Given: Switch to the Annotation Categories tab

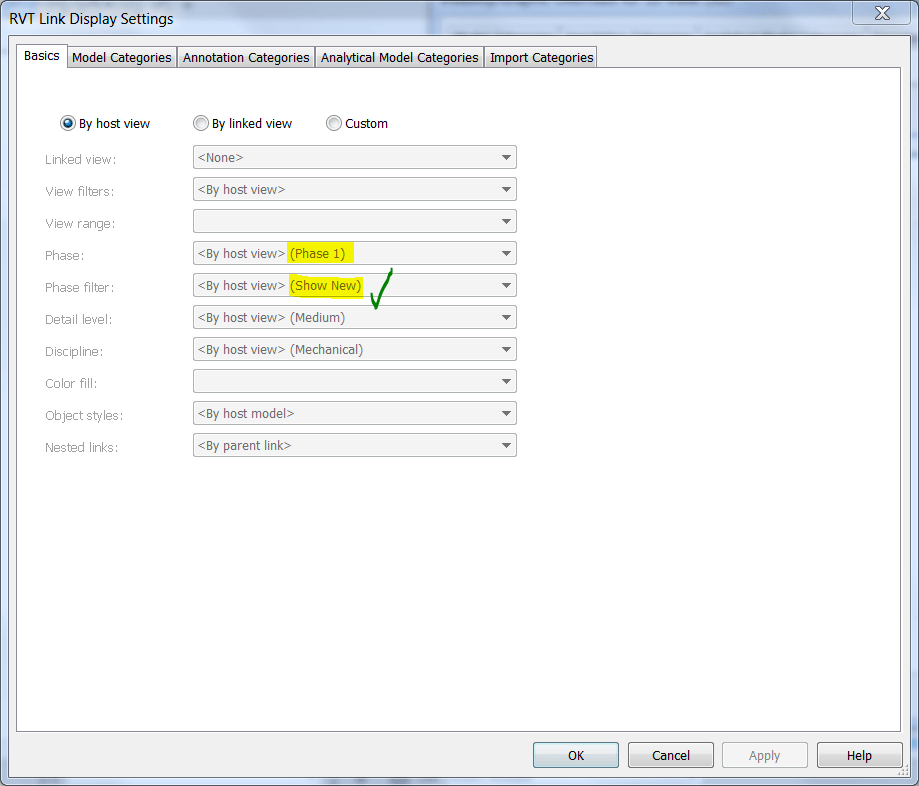Looking at the screenshot, I should (x=245, y=57).
